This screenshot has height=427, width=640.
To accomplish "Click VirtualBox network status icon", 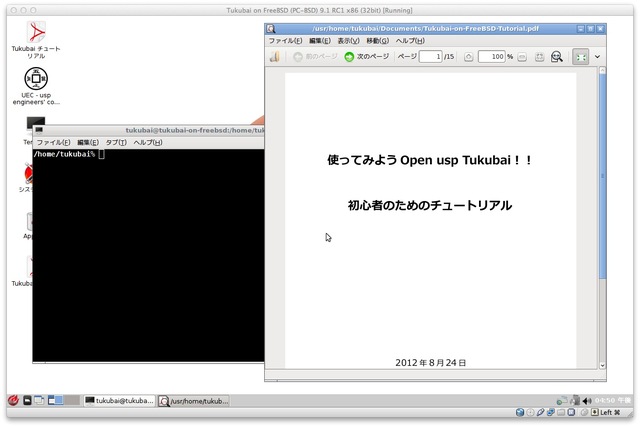I will tap(551, 412).
